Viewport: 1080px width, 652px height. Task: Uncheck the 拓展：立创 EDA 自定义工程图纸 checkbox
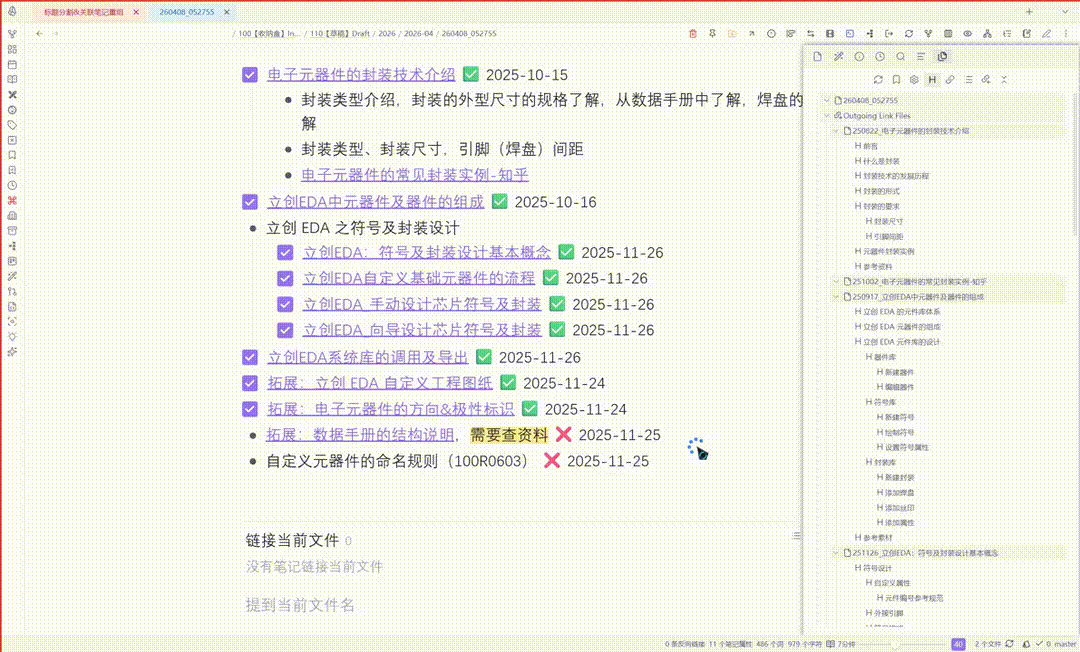tap(250, 383)
